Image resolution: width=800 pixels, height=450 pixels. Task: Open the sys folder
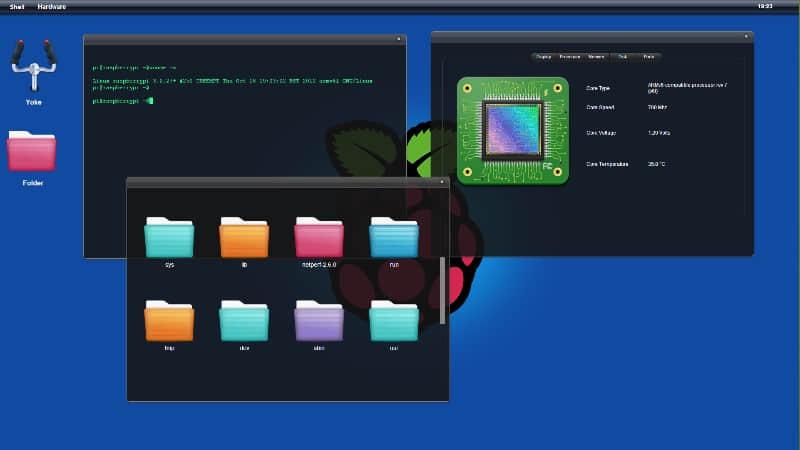point(169,238)
